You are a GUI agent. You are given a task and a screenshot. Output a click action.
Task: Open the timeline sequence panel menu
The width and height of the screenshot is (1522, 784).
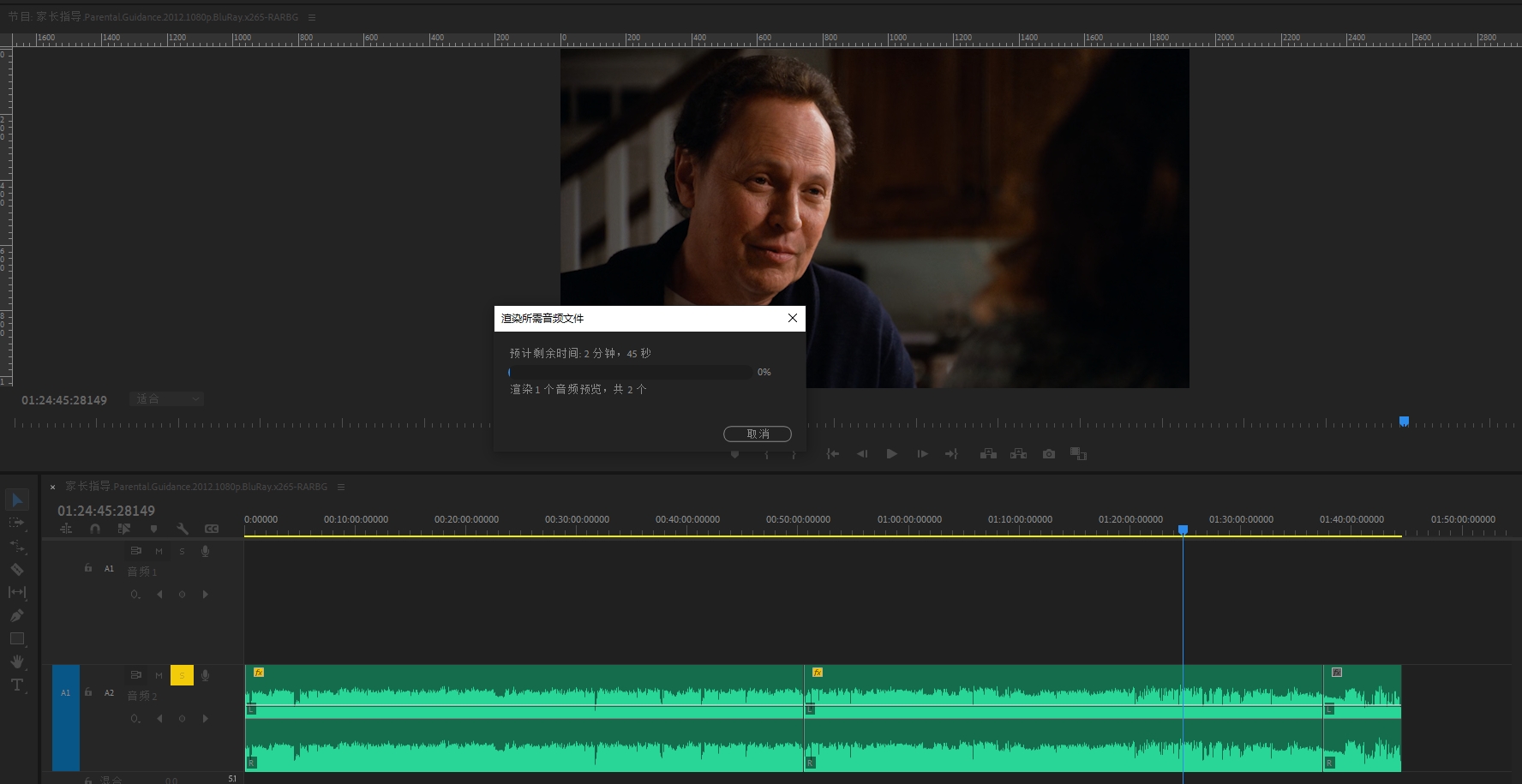click(341, 487)
